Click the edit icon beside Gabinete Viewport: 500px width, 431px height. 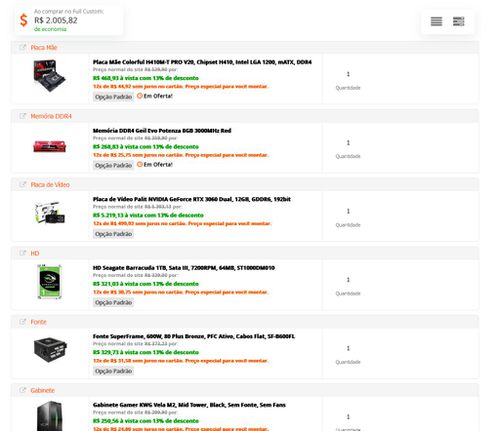point(23,390)
